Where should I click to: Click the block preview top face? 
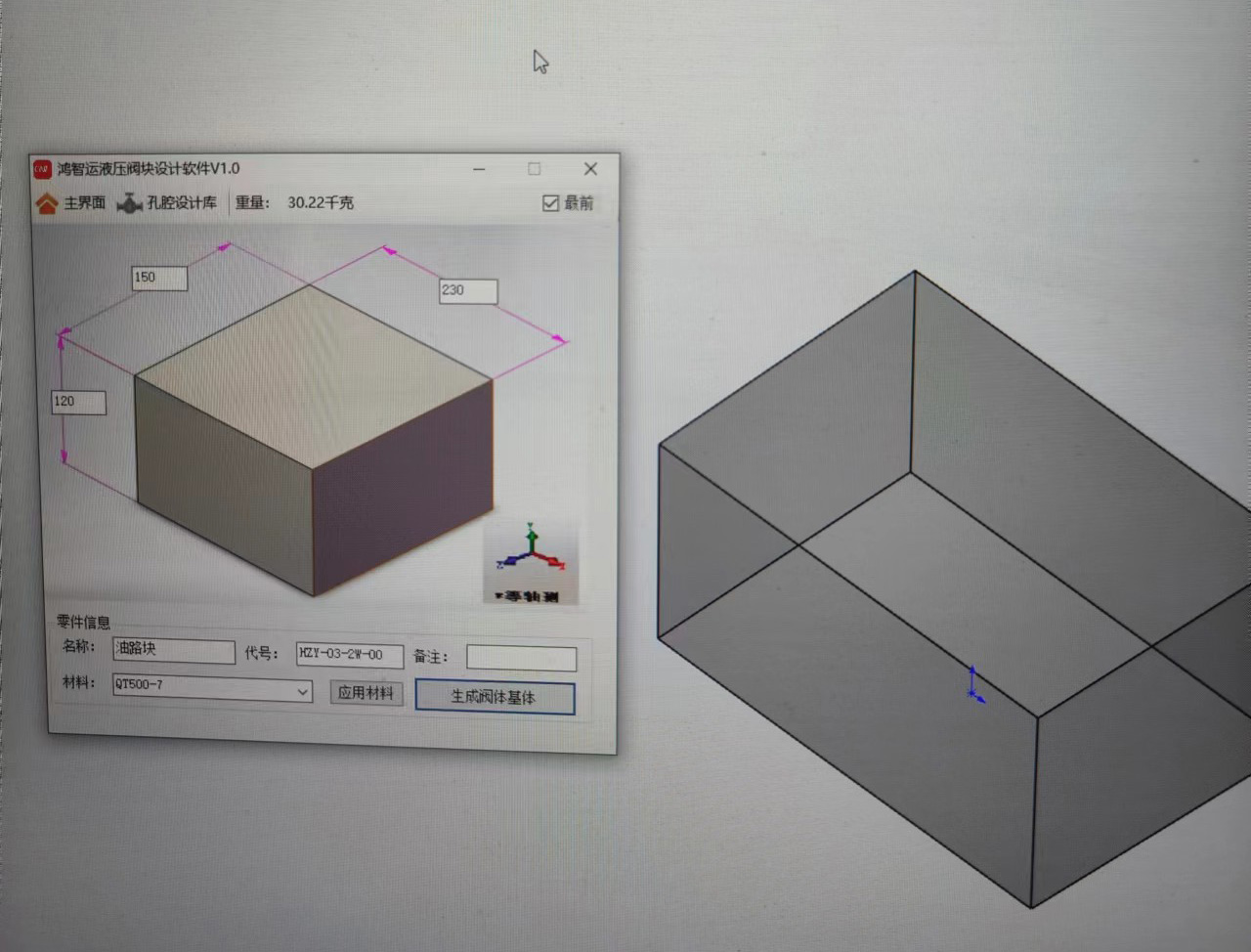point(313,376)
